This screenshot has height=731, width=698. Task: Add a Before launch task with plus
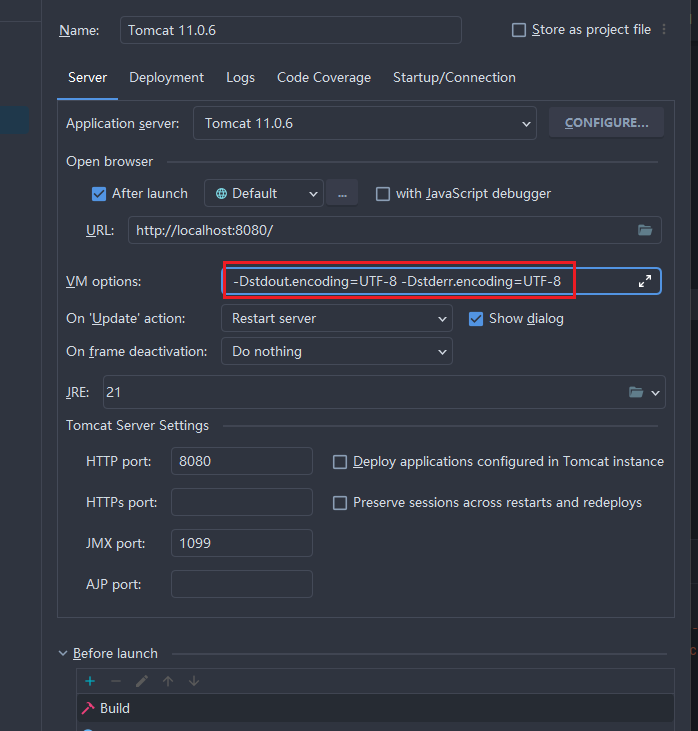[90, 681]
